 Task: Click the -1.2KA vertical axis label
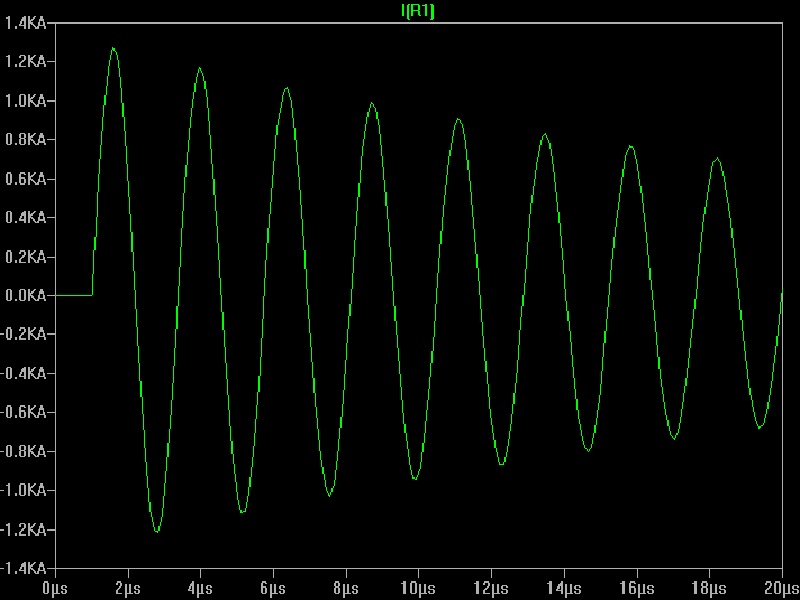pyautogui.click(x=24, y=529)
